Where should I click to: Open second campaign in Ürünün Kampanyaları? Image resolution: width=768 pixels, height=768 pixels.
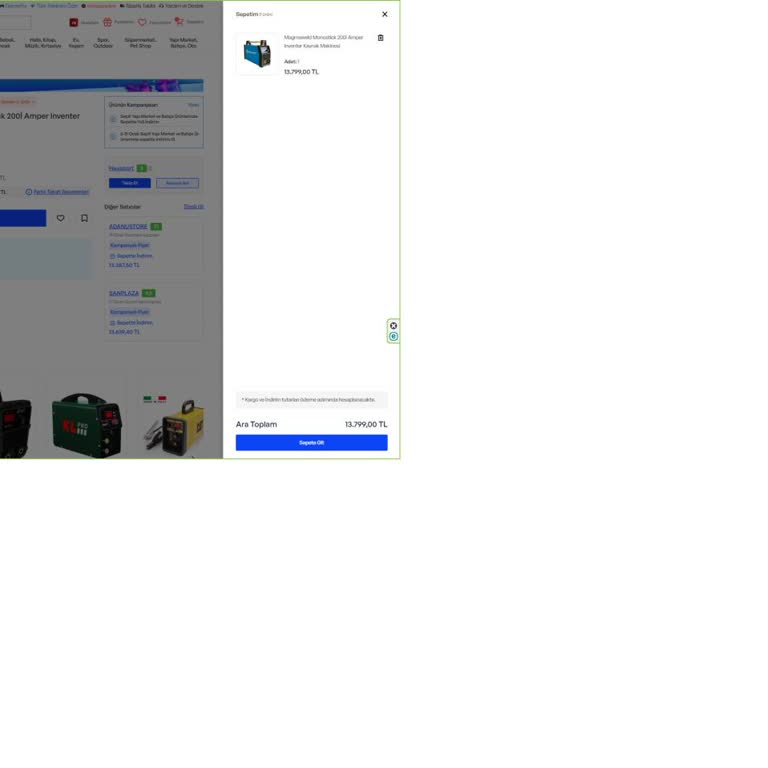point(154,136)
